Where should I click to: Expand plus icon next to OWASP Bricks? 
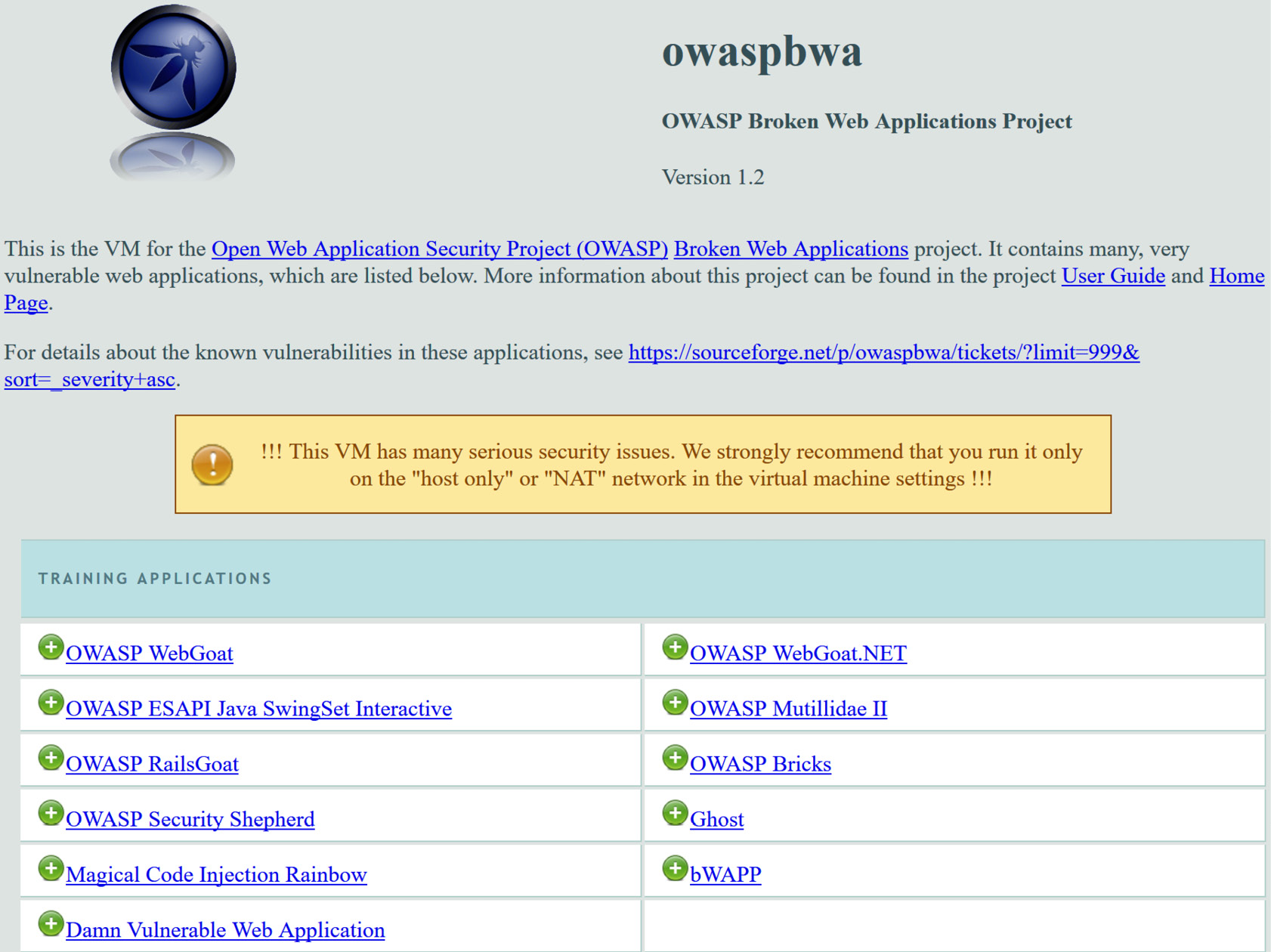tap(675, 758)
